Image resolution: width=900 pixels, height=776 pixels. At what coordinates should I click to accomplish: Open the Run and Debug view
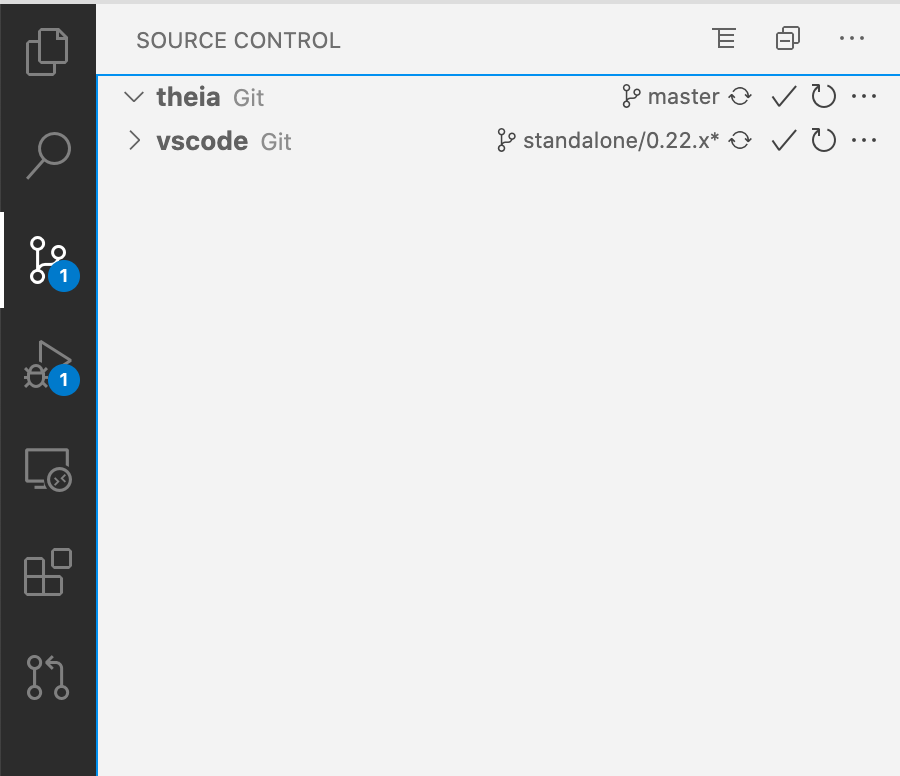coord(48,364)
